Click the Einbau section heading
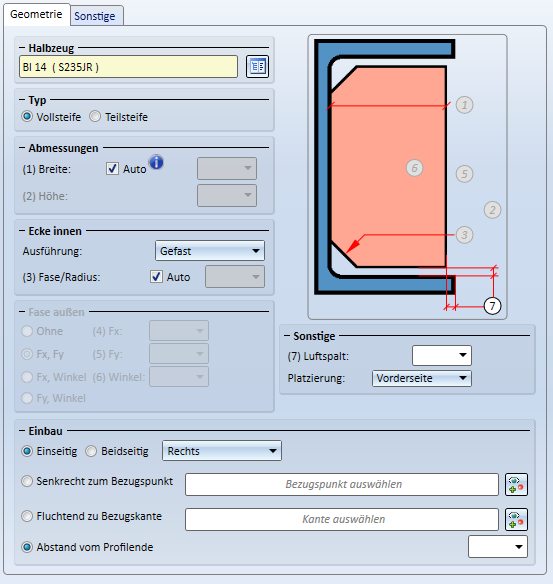This screenshot has height=584, width=553. [x=45, y=431]
